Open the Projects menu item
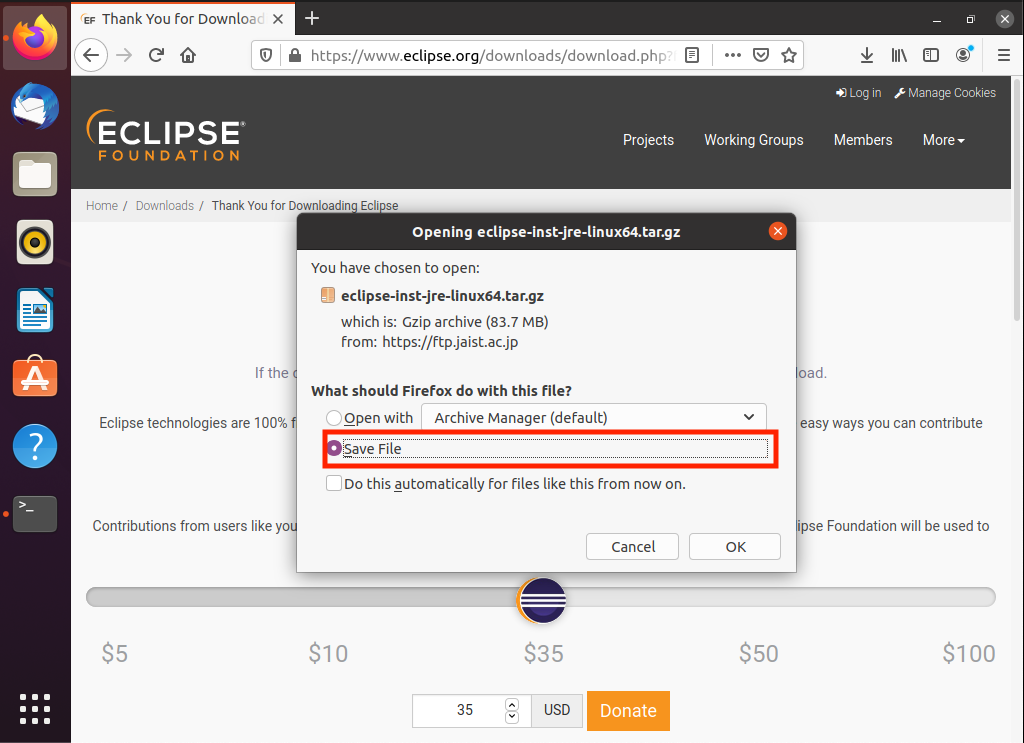 [x=648, y=140]
